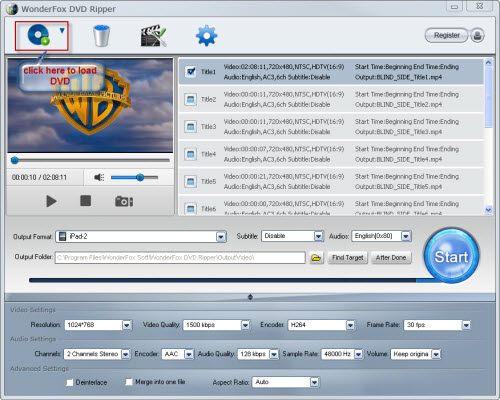Stop the preview playback
500x400 pixels.
[86, 201]
